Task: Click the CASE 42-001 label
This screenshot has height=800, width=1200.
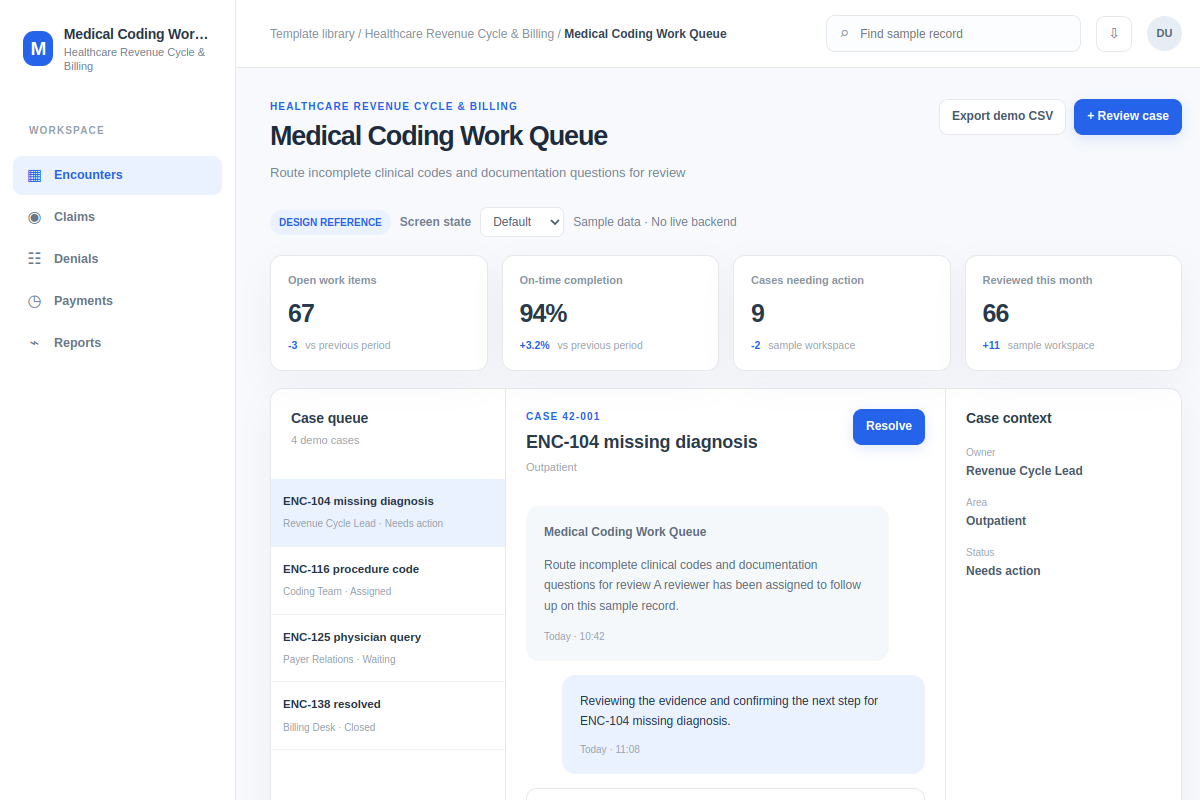Action: click(x=563, y=416)
